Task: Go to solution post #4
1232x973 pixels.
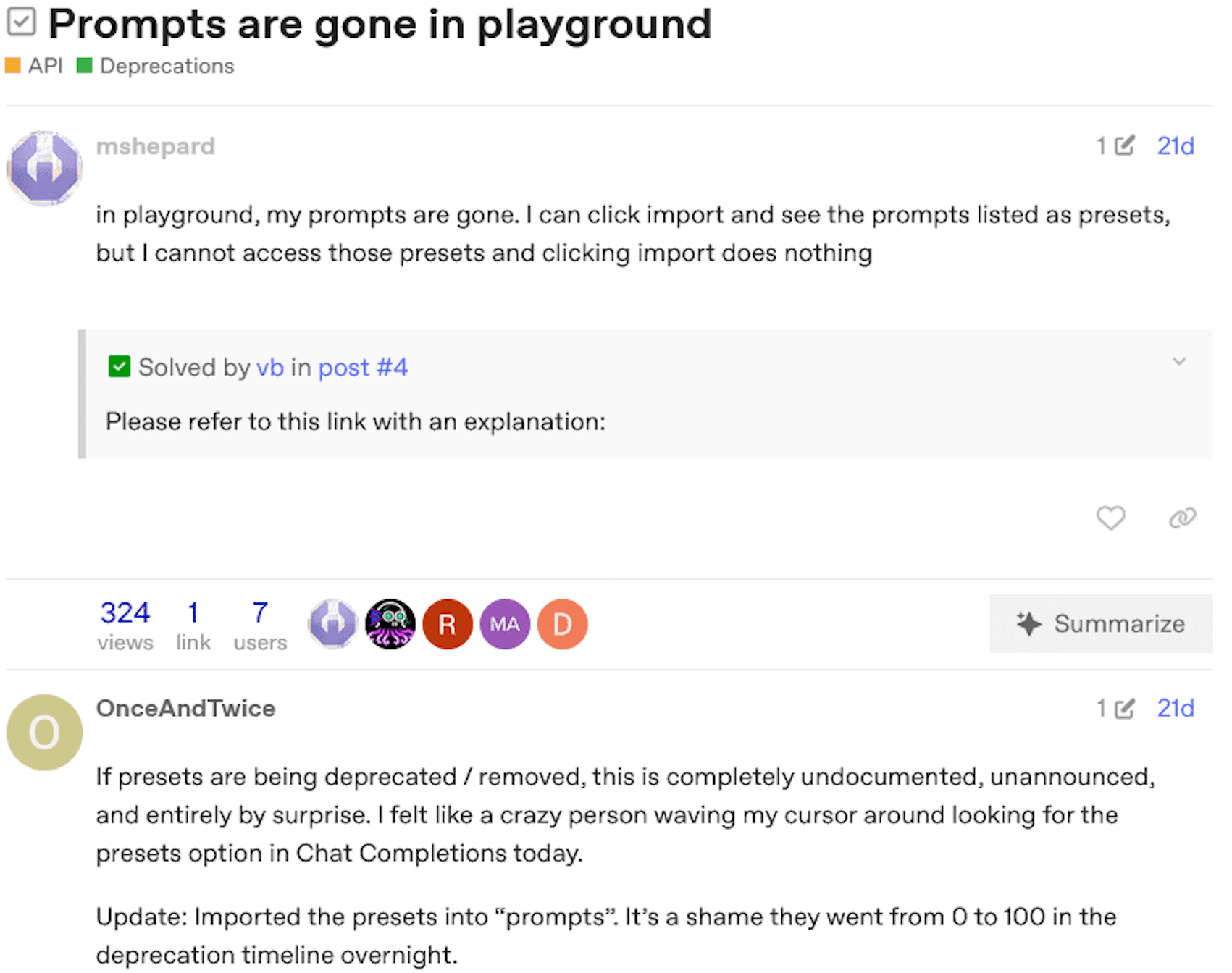Action: click(363, 368)
